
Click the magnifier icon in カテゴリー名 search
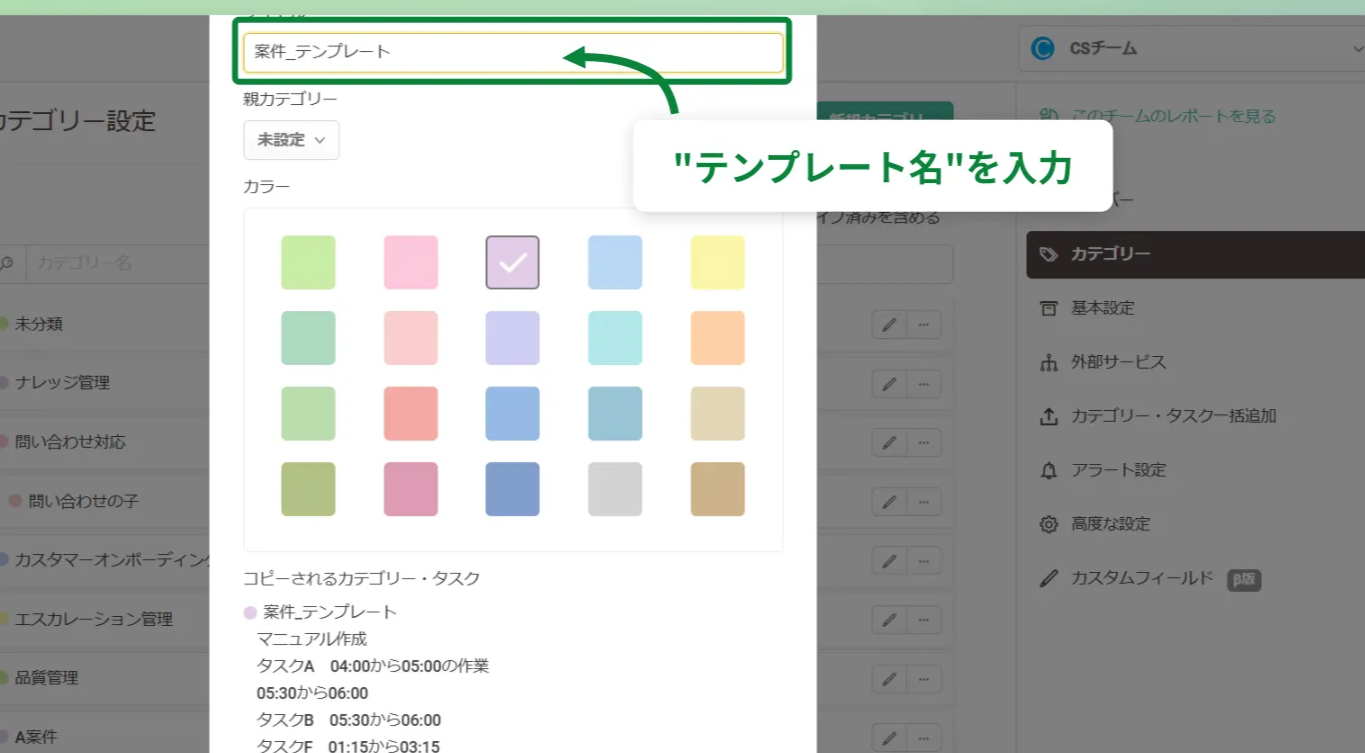tap(9, 263)
